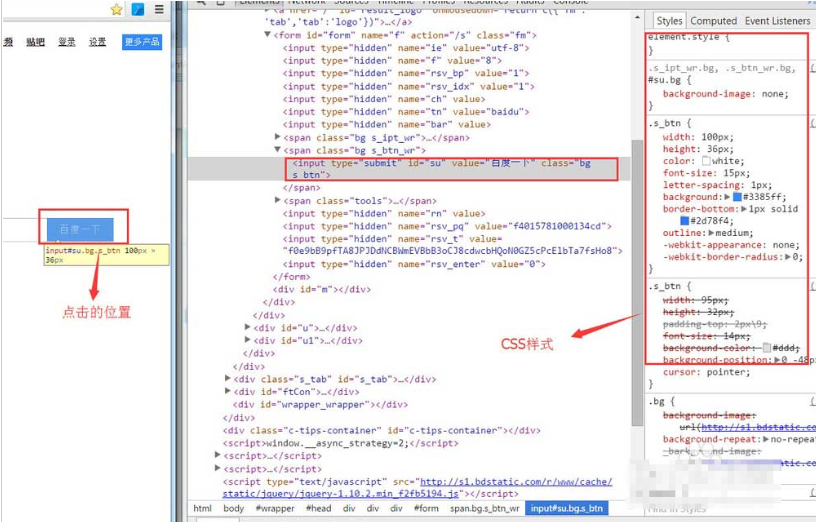Image resolution: width=816 pixels, height=522 pixels.
Task: Select the div id="c-tips-container" row
Action: point(381,430)
